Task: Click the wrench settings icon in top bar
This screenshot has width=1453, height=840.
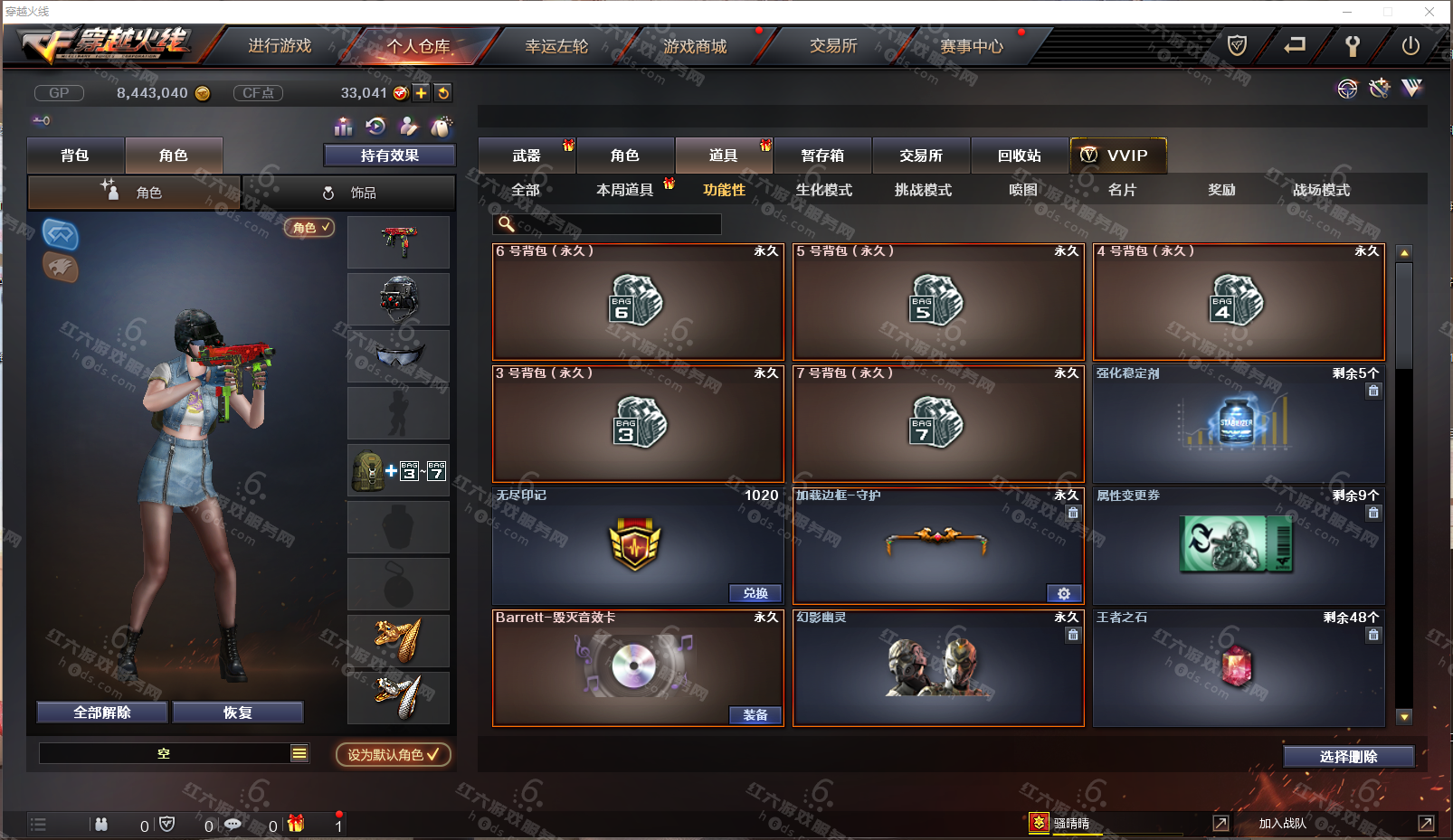Action: [x=1353, y=45]
